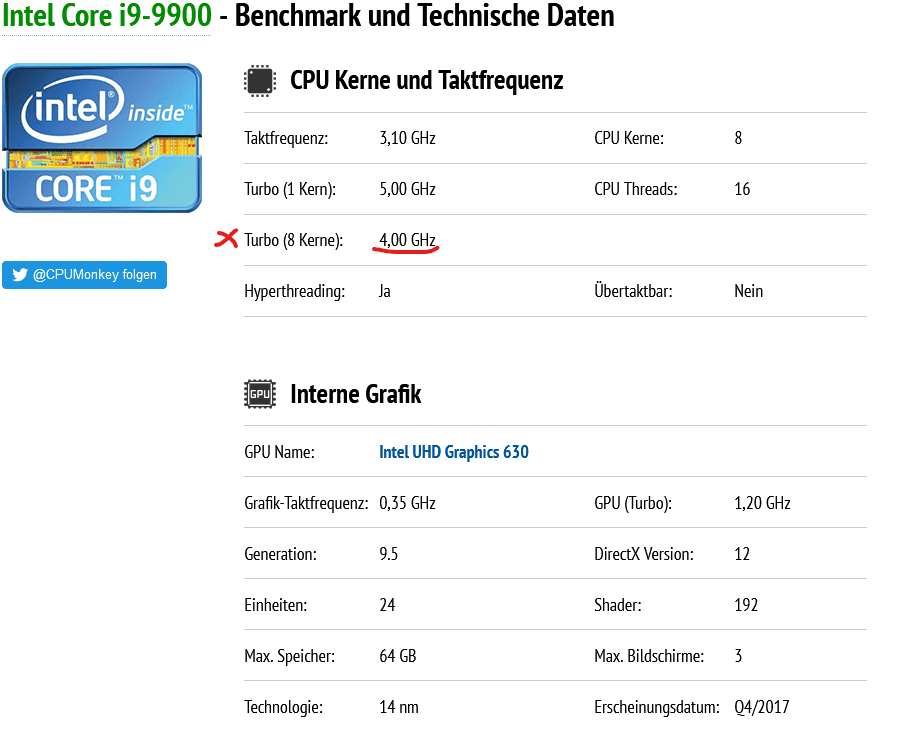Click the Interne Grafik section heading
The image size is (912, 730).
pos(355,394)
